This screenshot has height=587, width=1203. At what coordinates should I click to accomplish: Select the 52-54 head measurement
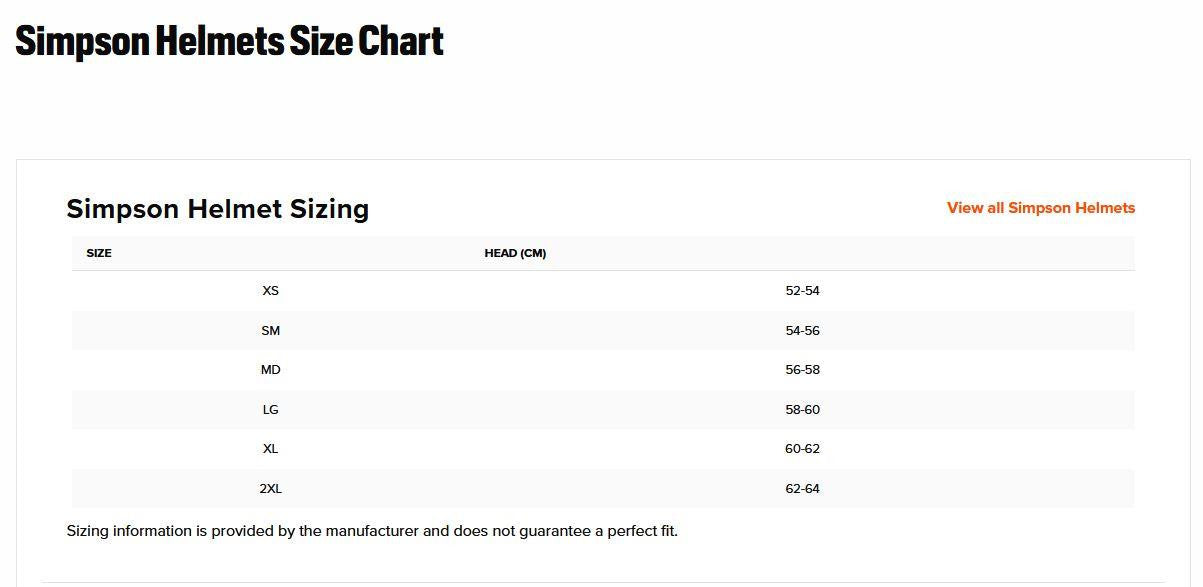802,291
